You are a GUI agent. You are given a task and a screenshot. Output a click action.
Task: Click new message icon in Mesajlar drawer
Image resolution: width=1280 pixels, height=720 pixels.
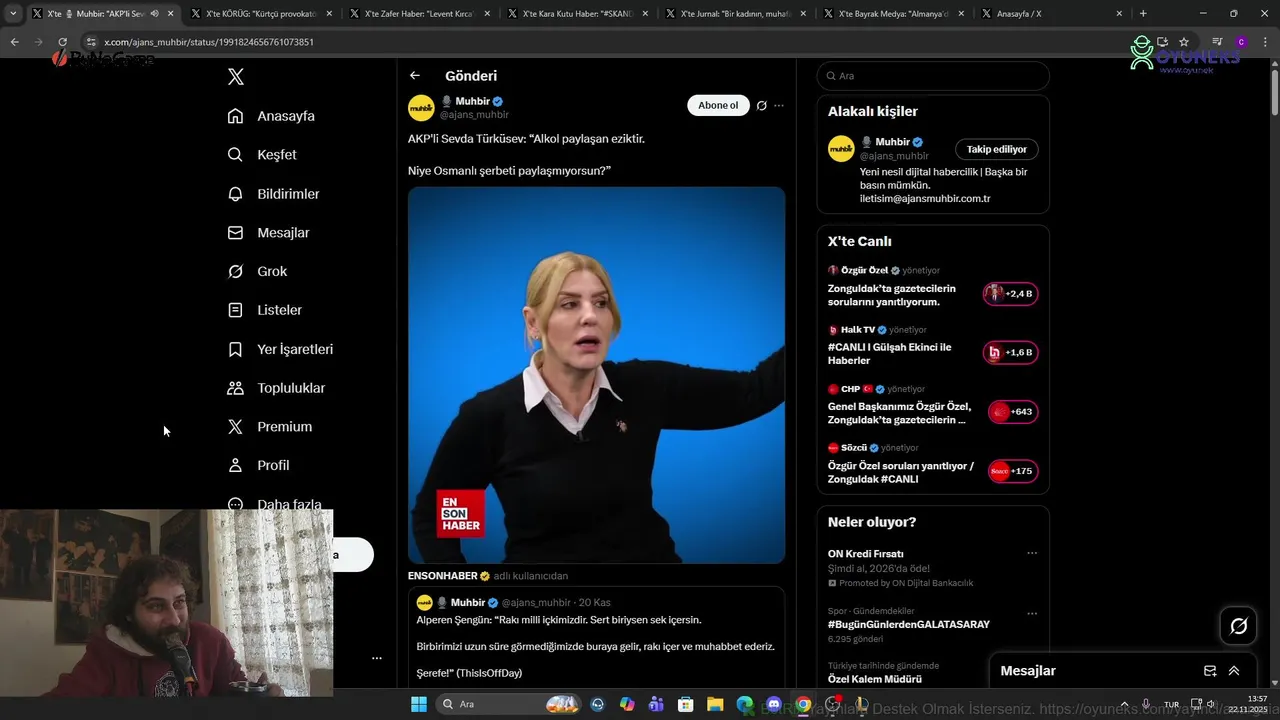point(1210,671)
